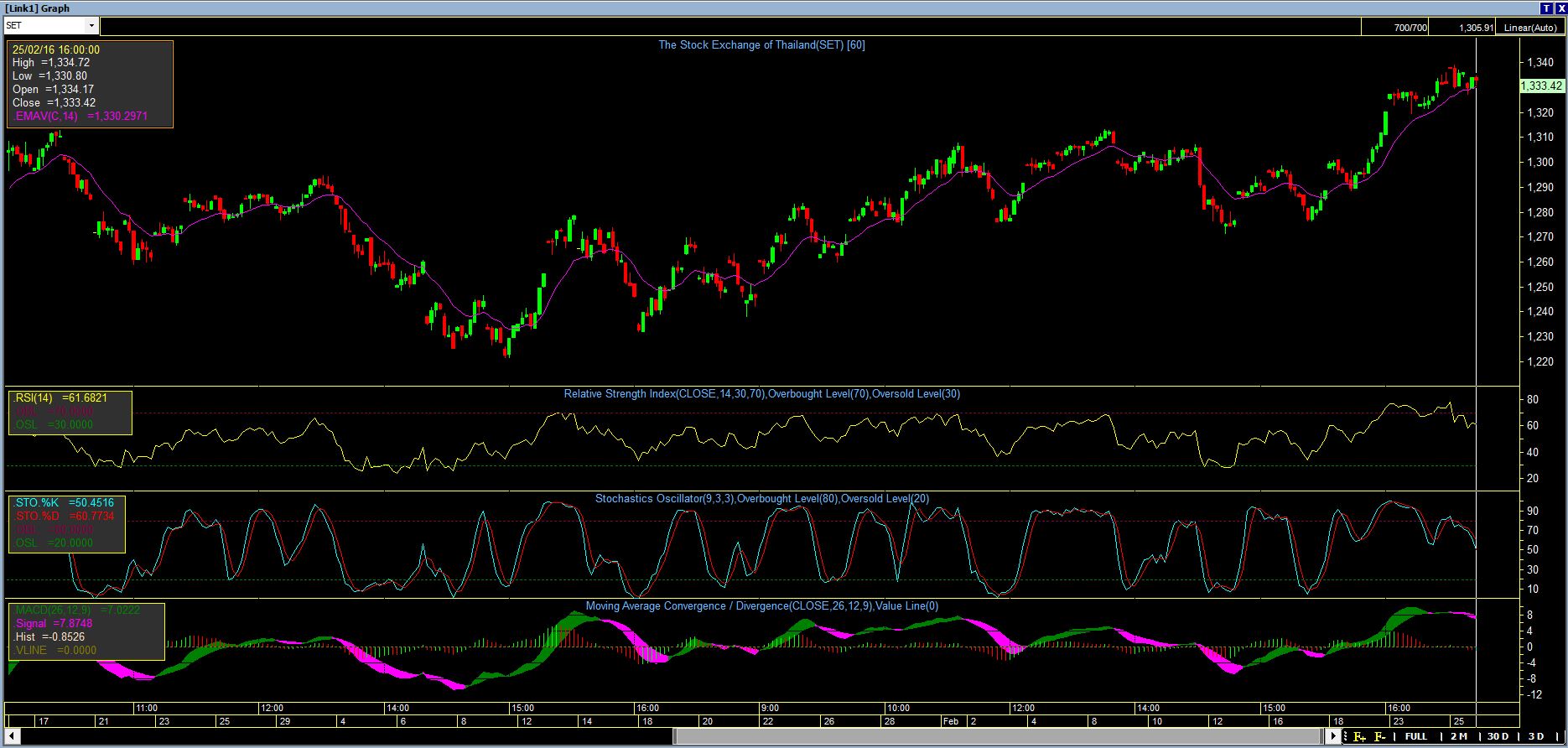Click the RSI(14) legend box
This screenshot has width=1568, height=748.
(x=70, y=412)
